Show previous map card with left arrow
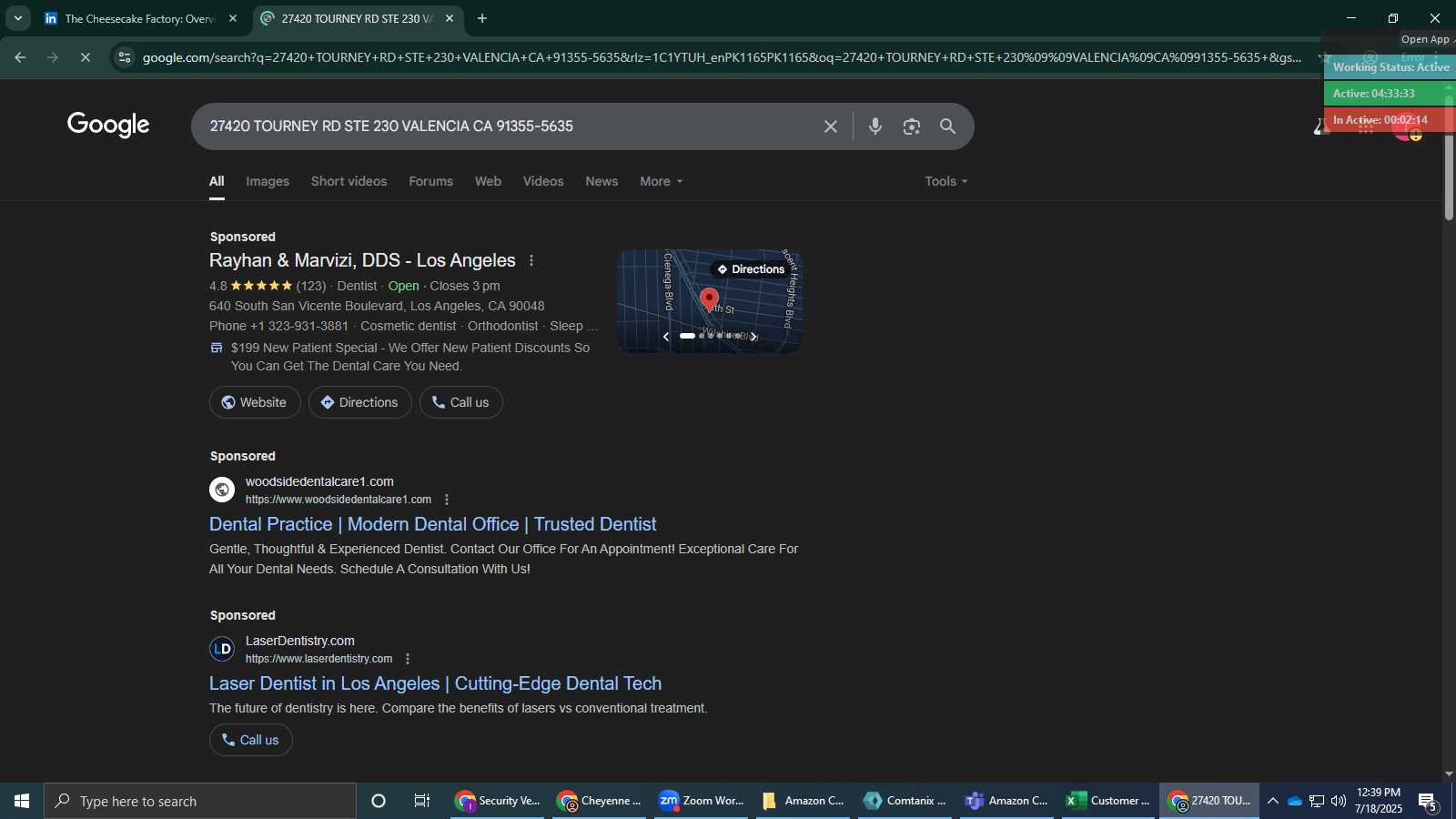Image resolution: width=1456 pixels, height=819 pixels. 666,337
